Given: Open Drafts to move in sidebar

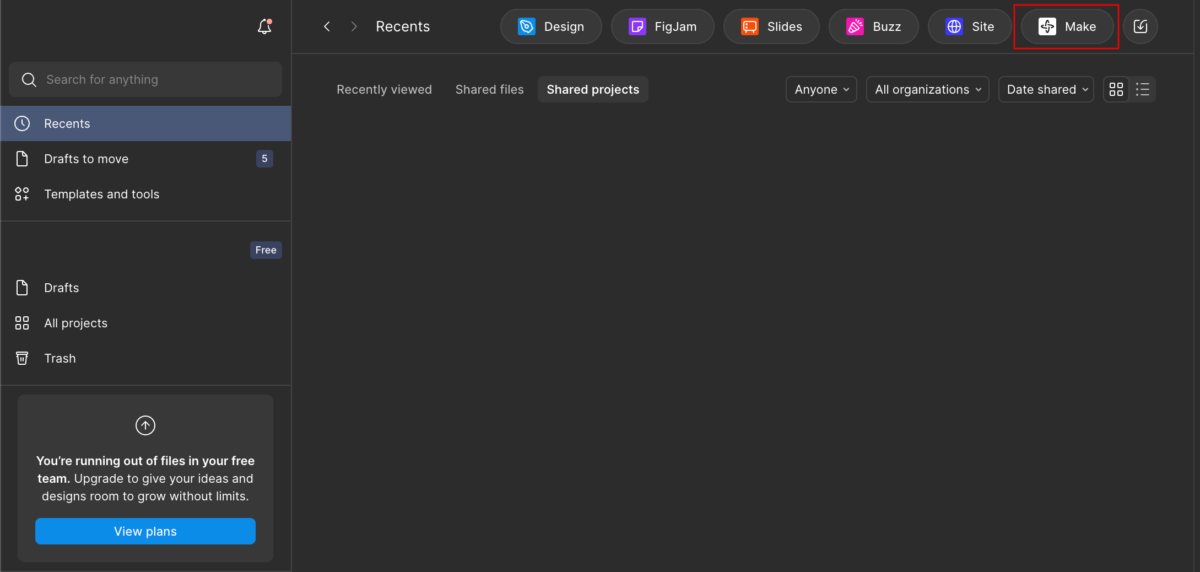Looking at the screenshot, I should (x=86, y=159).
